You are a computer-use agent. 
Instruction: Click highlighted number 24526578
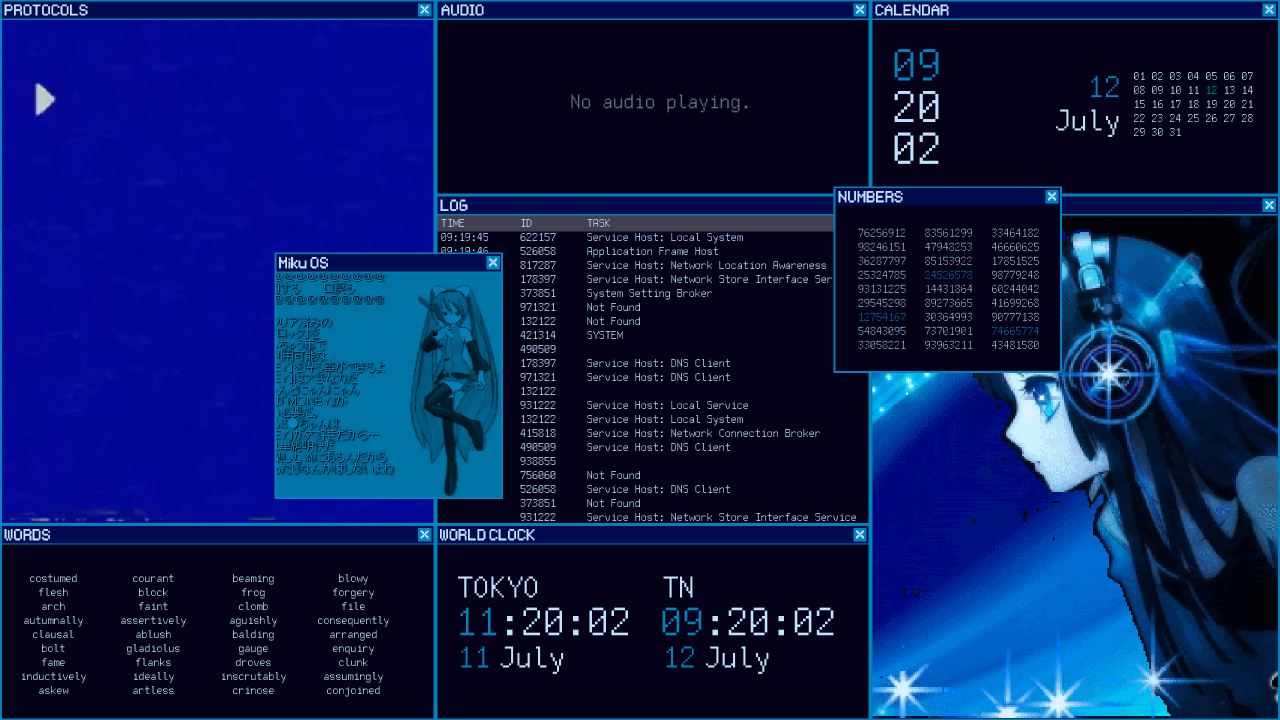click(948, 275)
